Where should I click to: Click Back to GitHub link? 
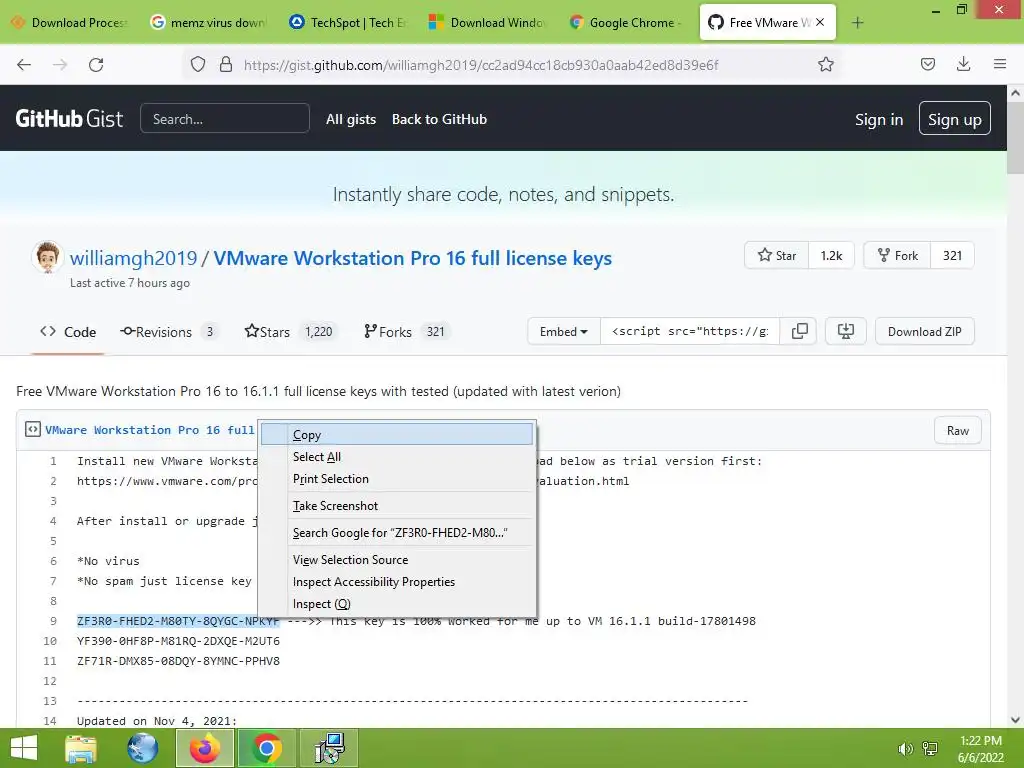[x=440, y=119]
